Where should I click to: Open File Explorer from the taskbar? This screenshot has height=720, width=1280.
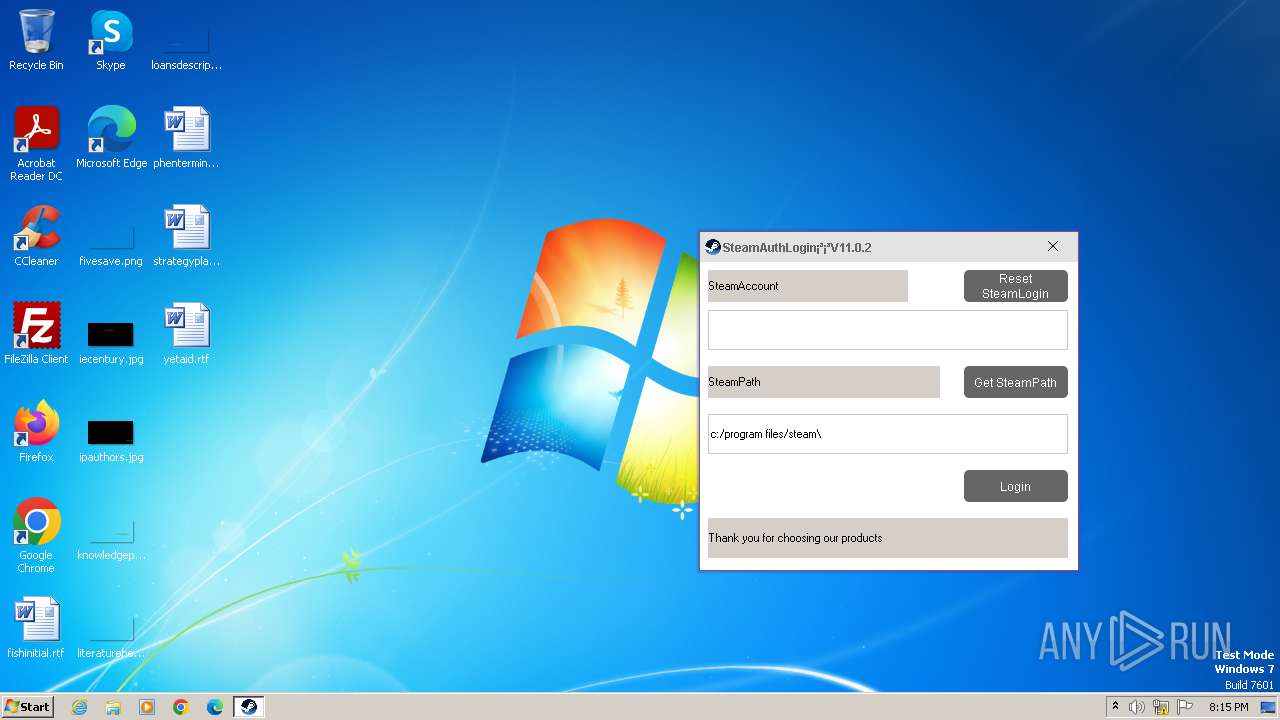(113, 707)
